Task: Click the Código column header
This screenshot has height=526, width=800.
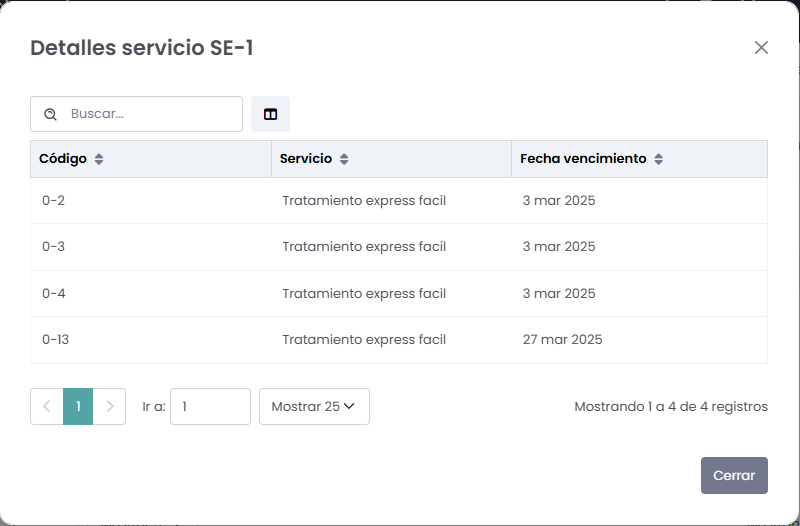Action: (63, 159)
